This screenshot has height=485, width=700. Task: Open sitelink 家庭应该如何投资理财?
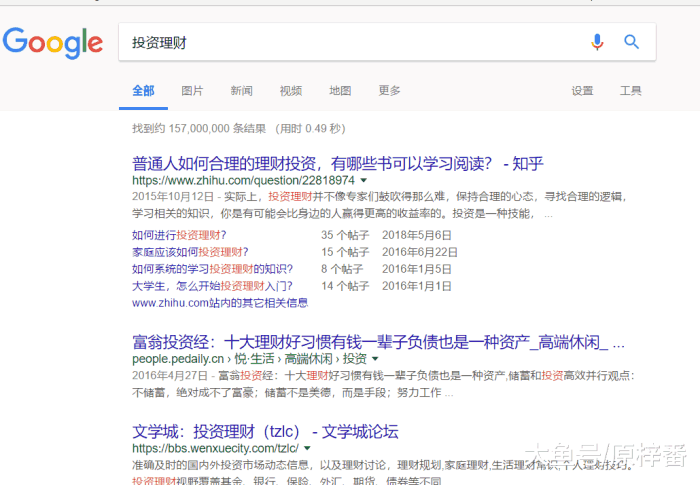[x=190, y=252]
